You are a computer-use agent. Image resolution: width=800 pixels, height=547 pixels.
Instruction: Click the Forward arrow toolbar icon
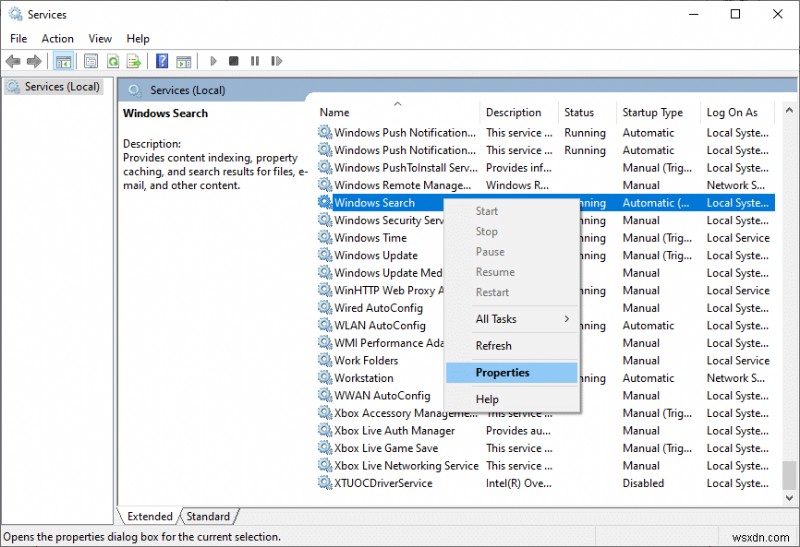point(34,61)
